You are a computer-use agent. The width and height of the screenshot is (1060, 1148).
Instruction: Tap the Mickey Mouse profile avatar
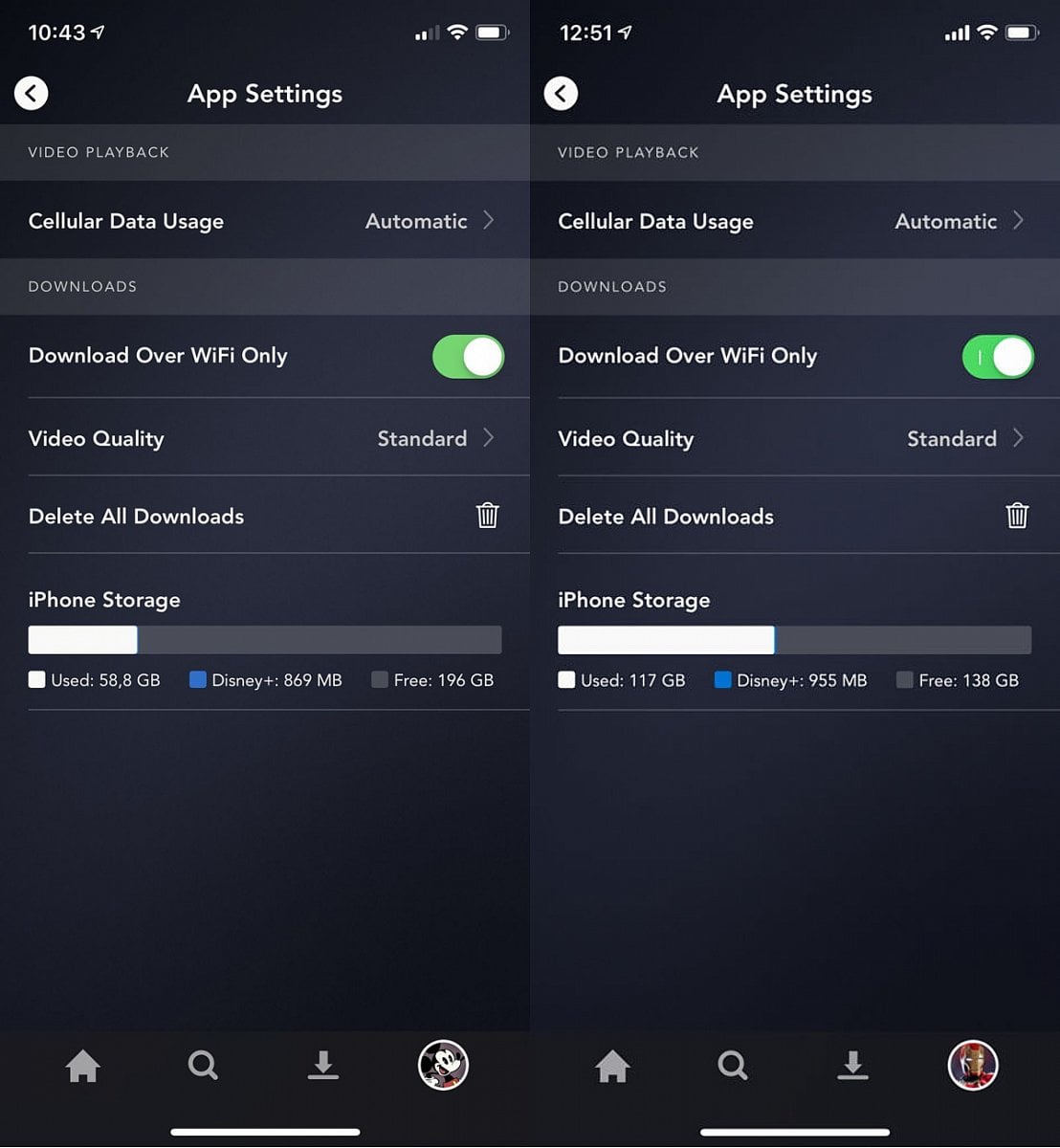click(x=443, y=1065)
